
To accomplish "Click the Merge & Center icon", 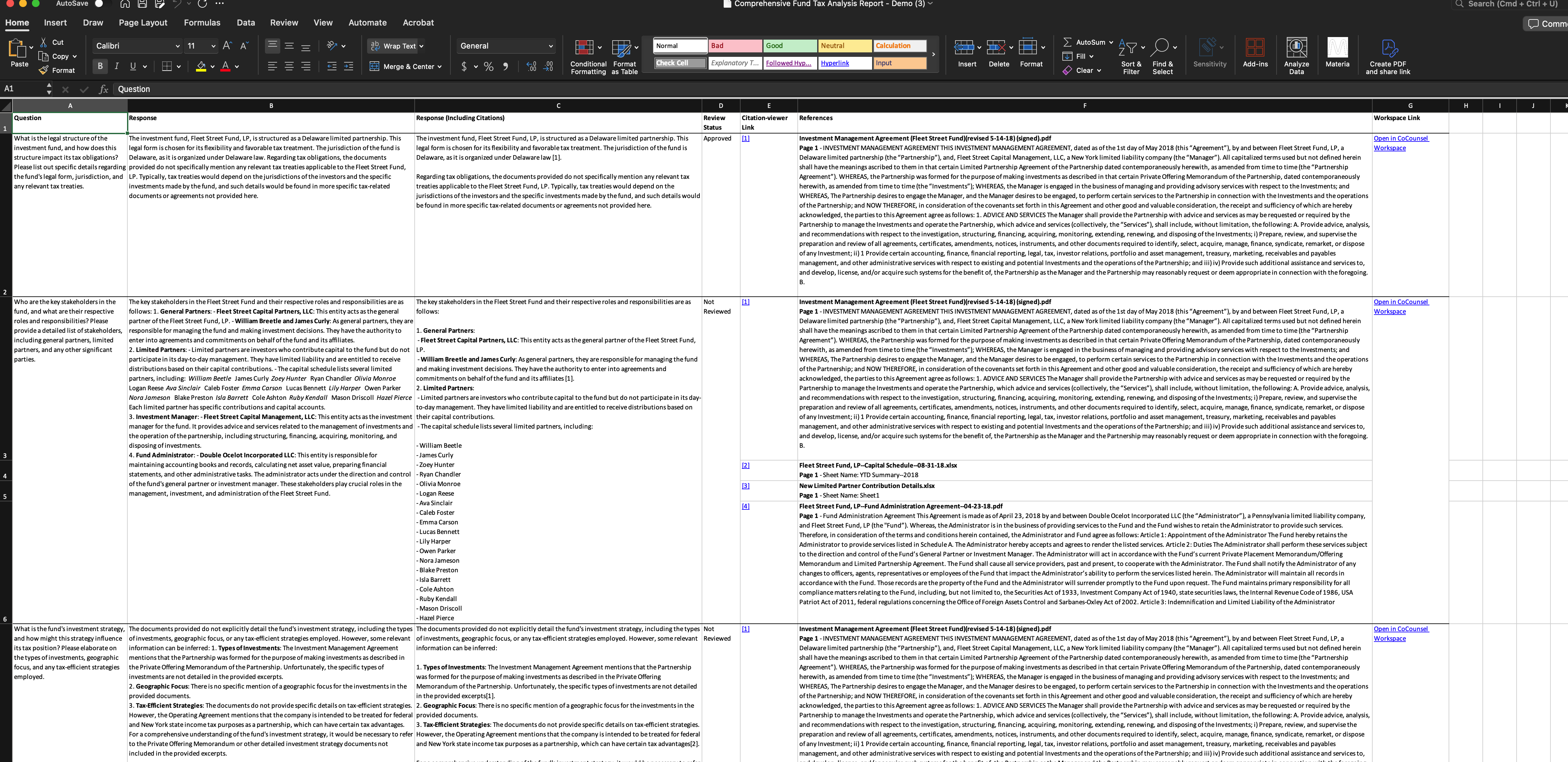I will click(375, 66).
